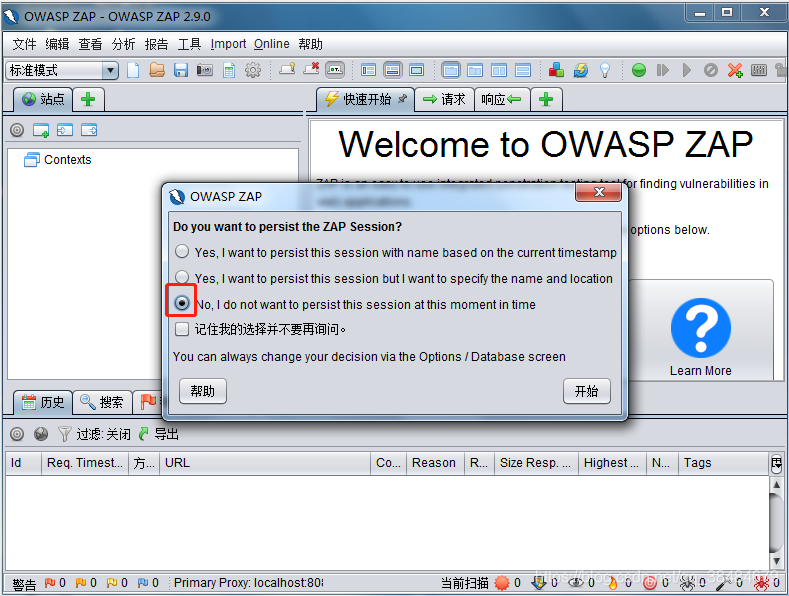The width and height of the screenshot is (789, 596).
Task: Click the Size Resp. column header
Action: (x=536, y=463)
